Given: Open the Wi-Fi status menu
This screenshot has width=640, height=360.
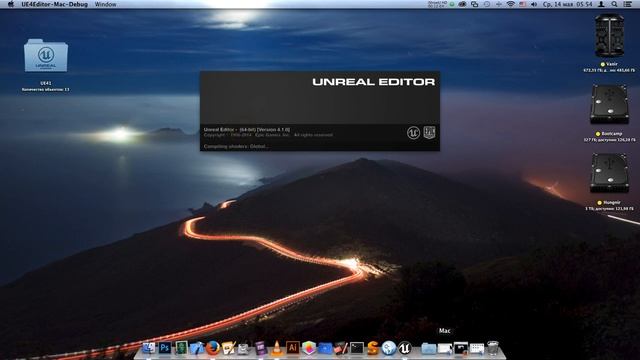Looking at the screenshot, I should [x=510, y=4].
